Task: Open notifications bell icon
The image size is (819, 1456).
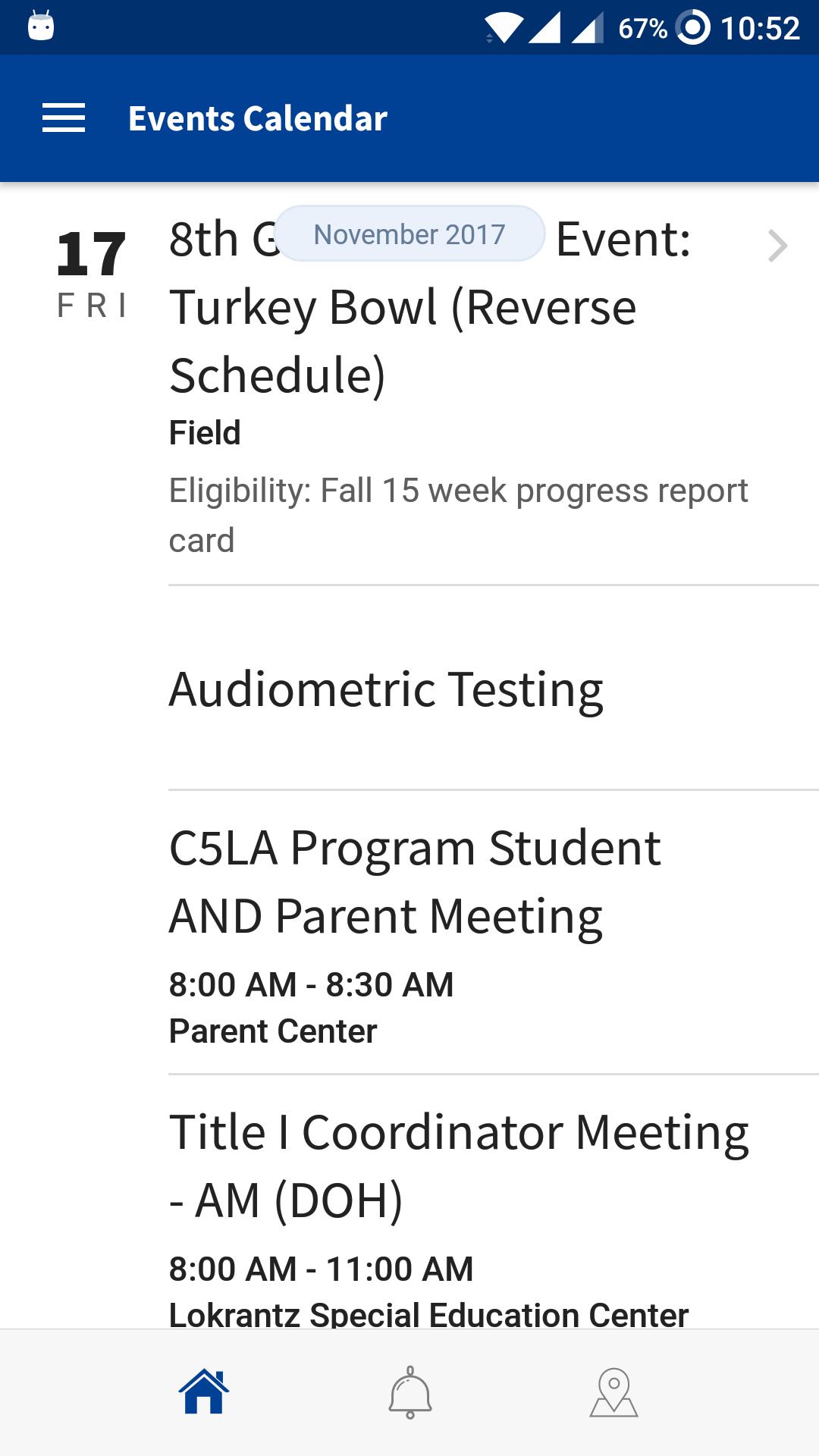Action: tap(410, 1392)
